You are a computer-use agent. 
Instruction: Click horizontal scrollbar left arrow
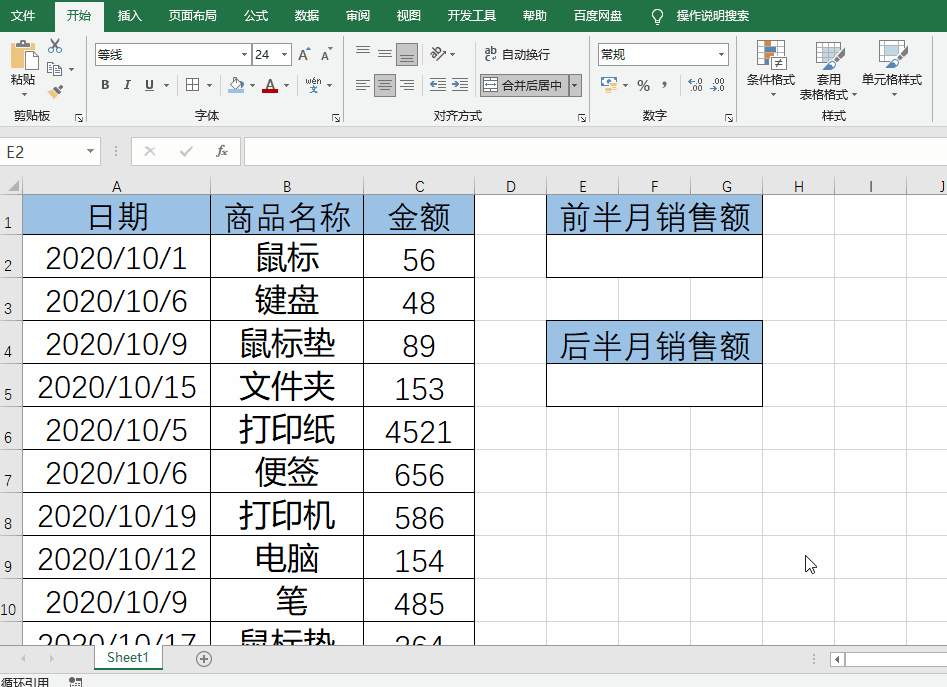click(x=837, y=659)
